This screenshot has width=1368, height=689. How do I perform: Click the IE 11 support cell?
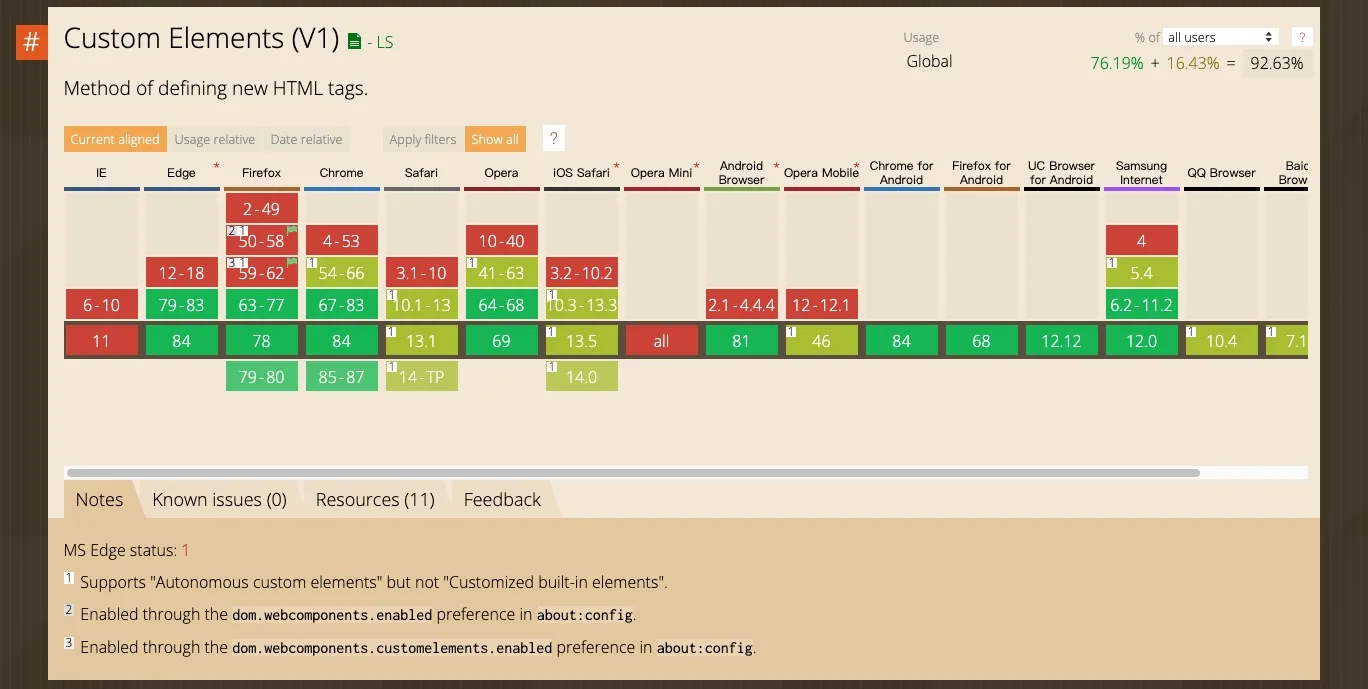101,341
